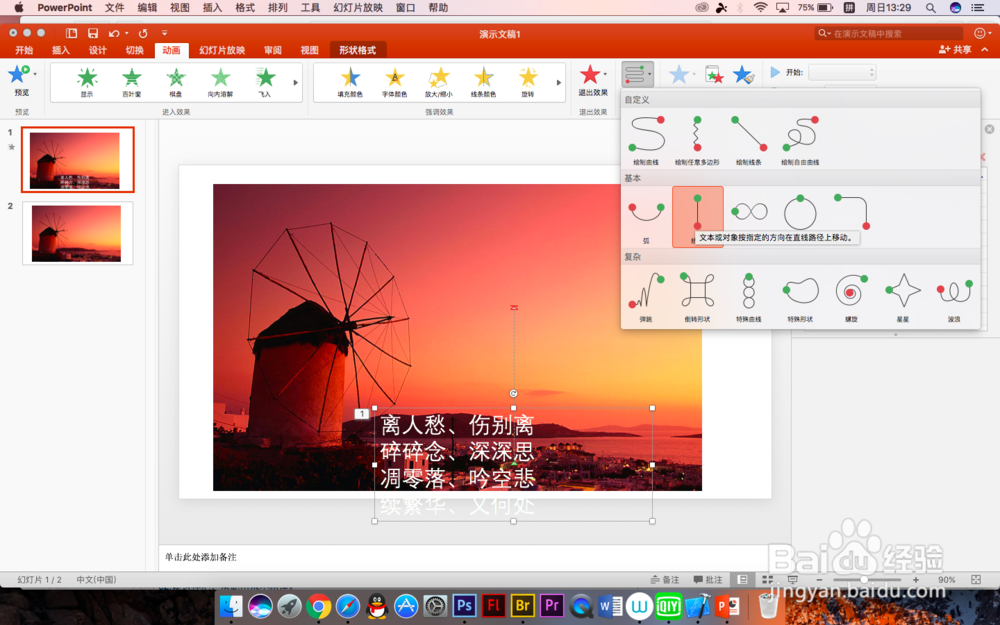
Task: Select the 特殊形状 complex motion path
Action: point(800,296)
